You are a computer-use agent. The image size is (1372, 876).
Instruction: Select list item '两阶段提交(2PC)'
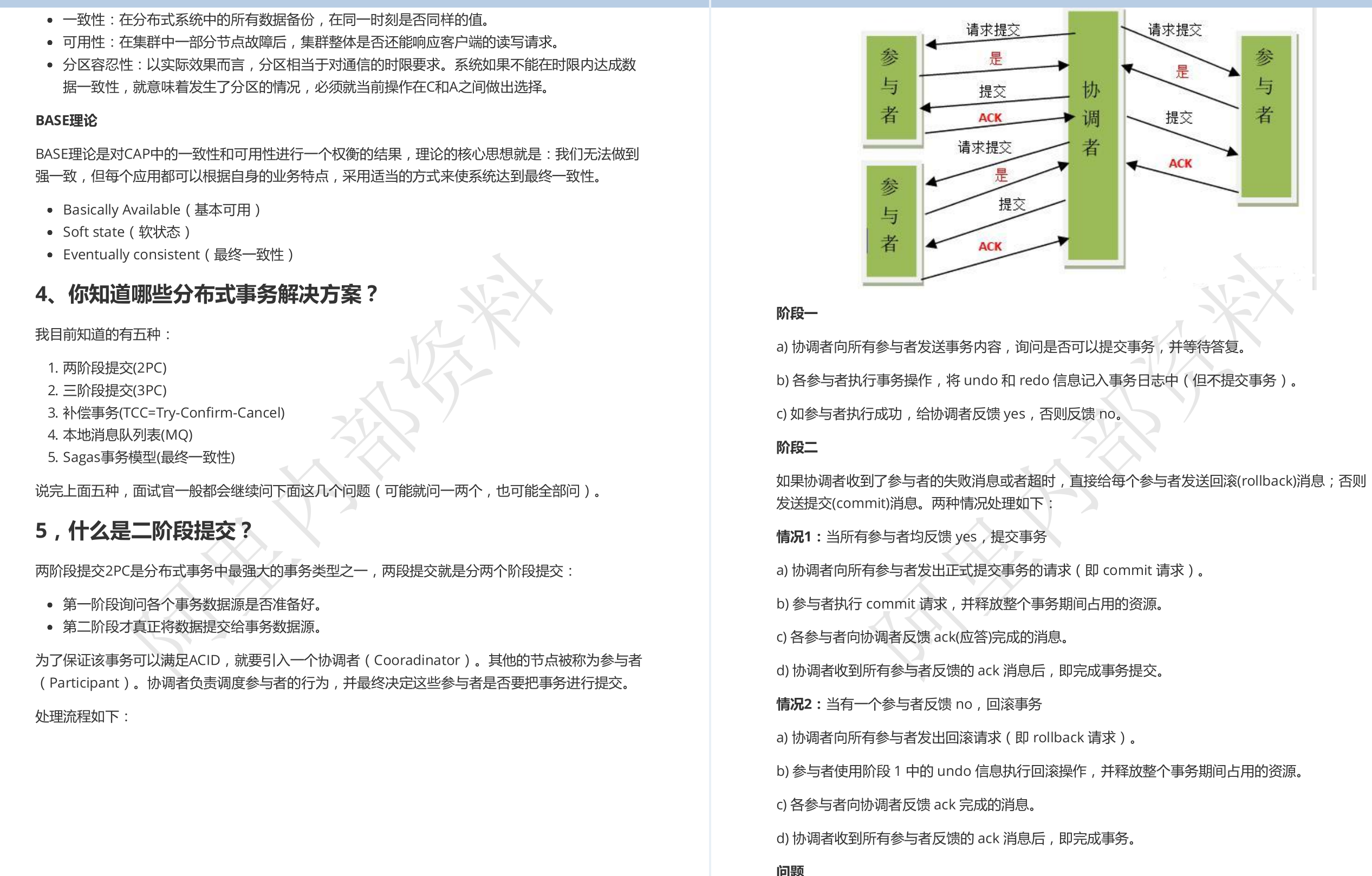click(114, 368)
